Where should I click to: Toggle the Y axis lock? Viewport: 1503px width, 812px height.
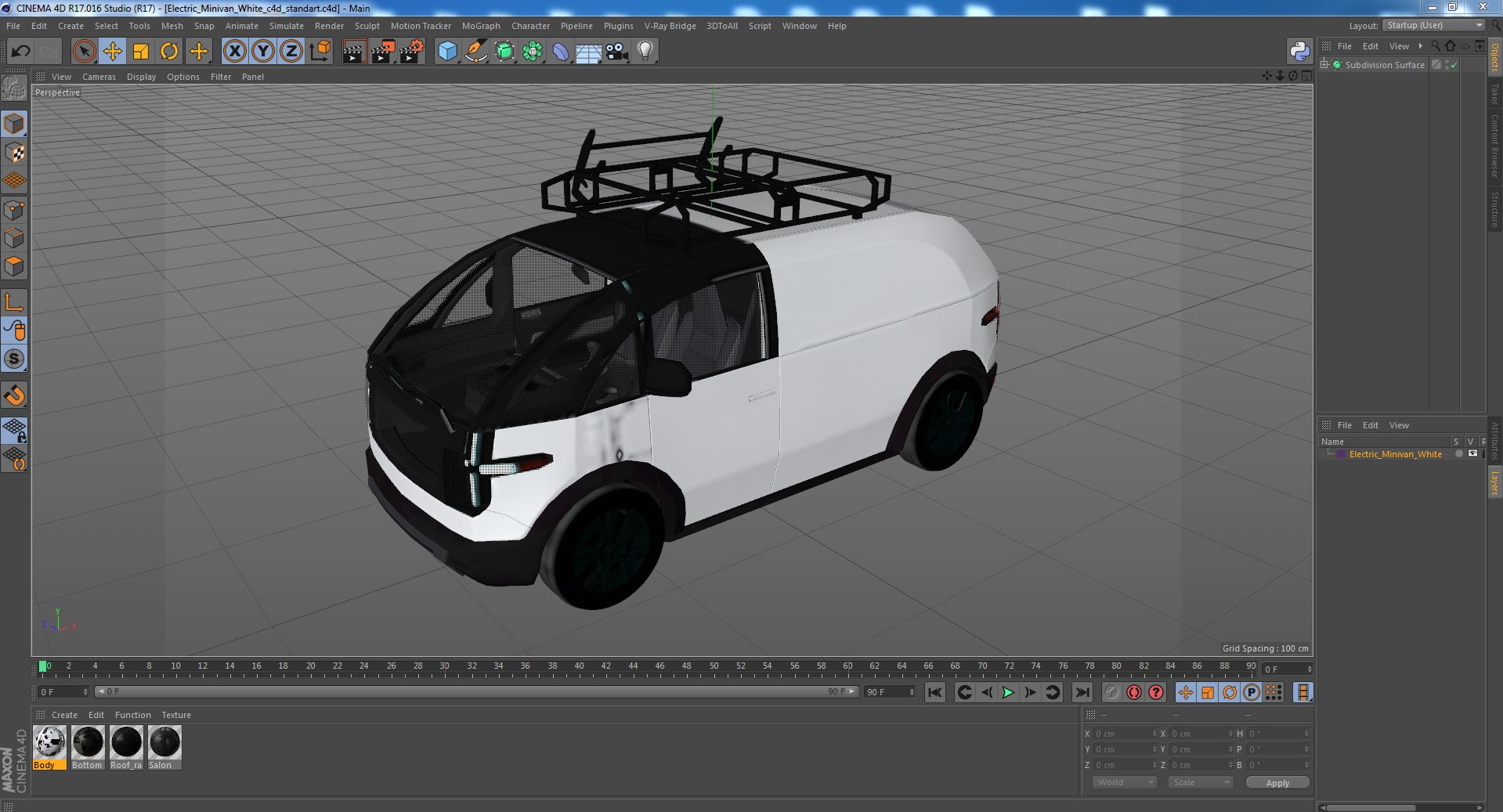point(263,52)
